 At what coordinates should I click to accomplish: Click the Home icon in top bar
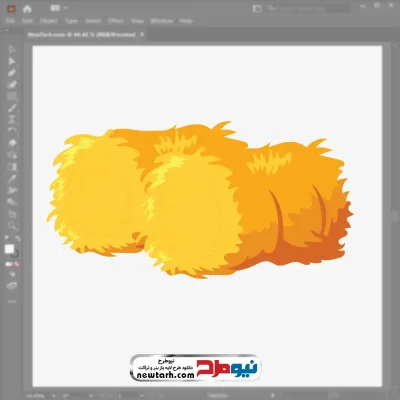pos(27,9)
